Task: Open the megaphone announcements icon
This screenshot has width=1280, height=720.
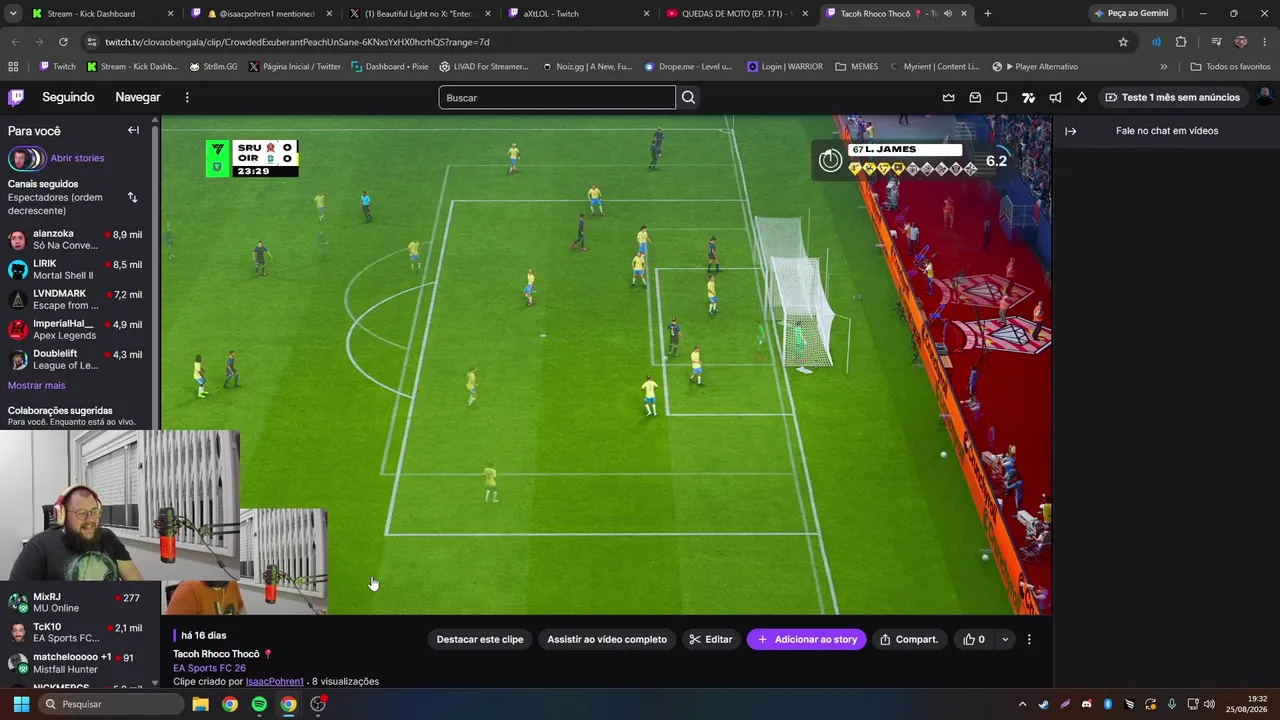Action: point(1055,97)
